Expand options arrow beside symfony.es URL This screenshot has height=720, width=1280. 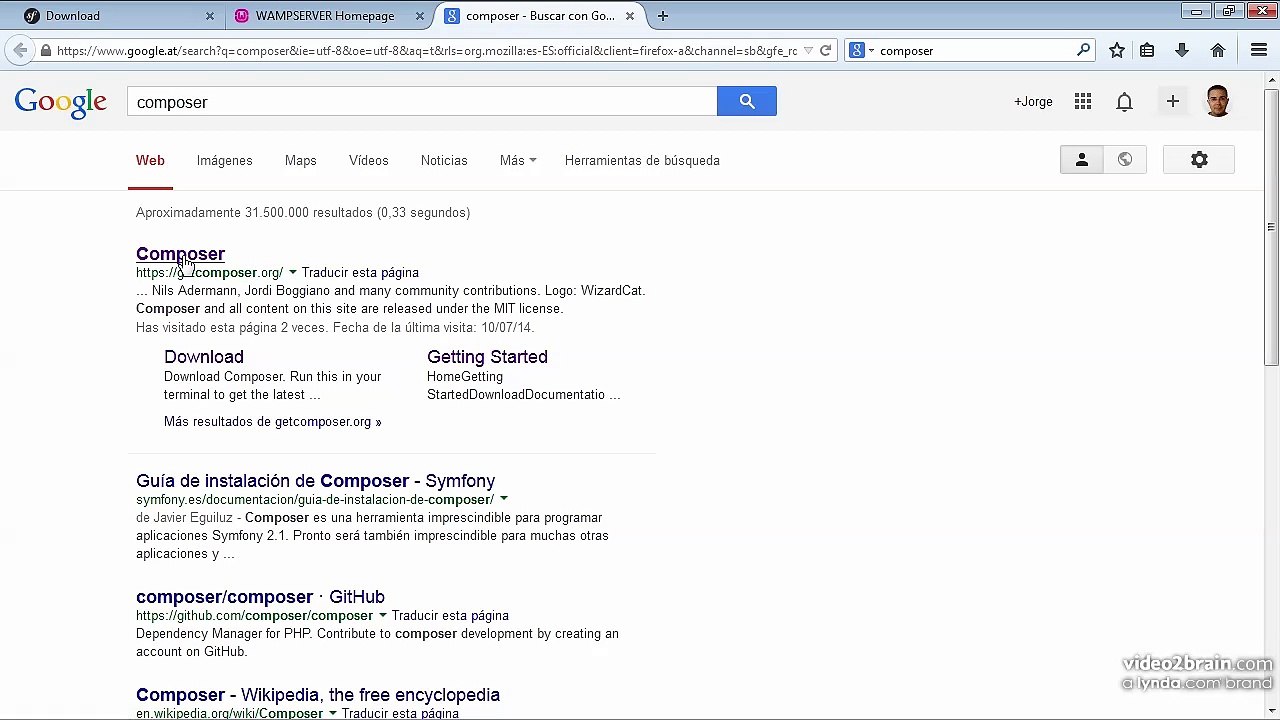[x=503, y=499]
